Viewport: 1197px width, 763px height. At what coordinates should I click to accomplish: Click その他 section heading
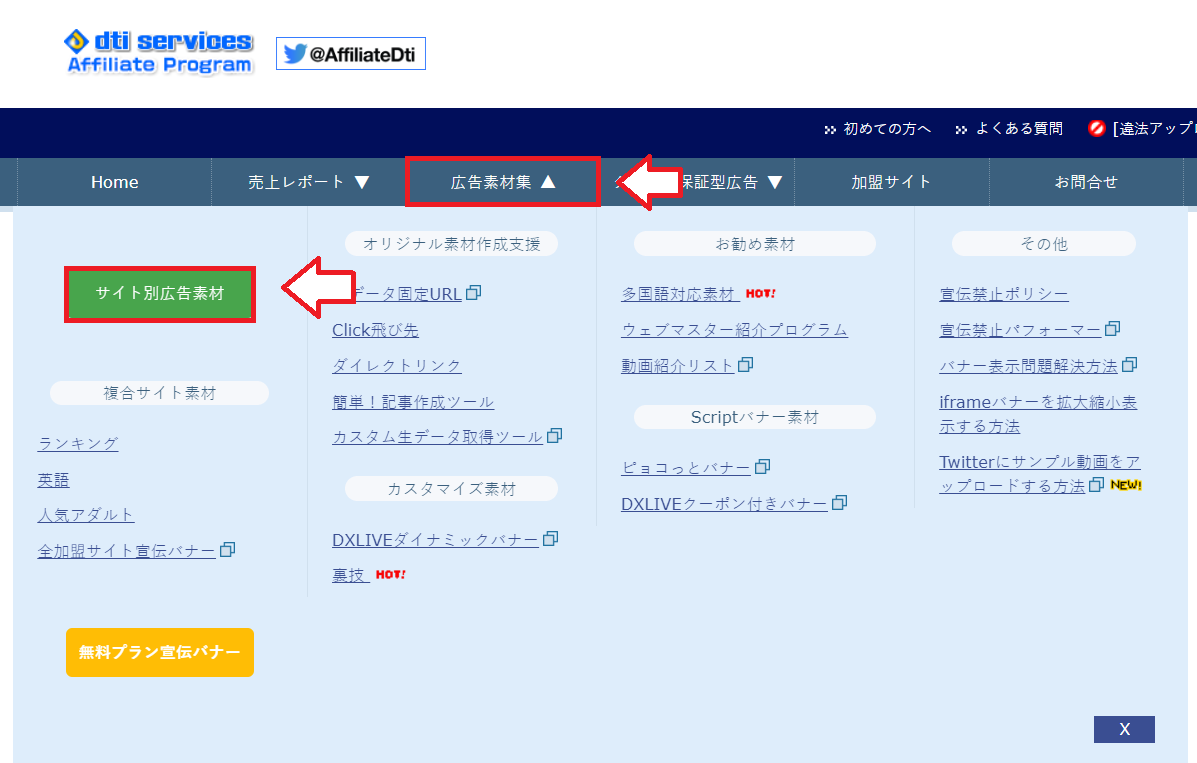click(1044, 244)
